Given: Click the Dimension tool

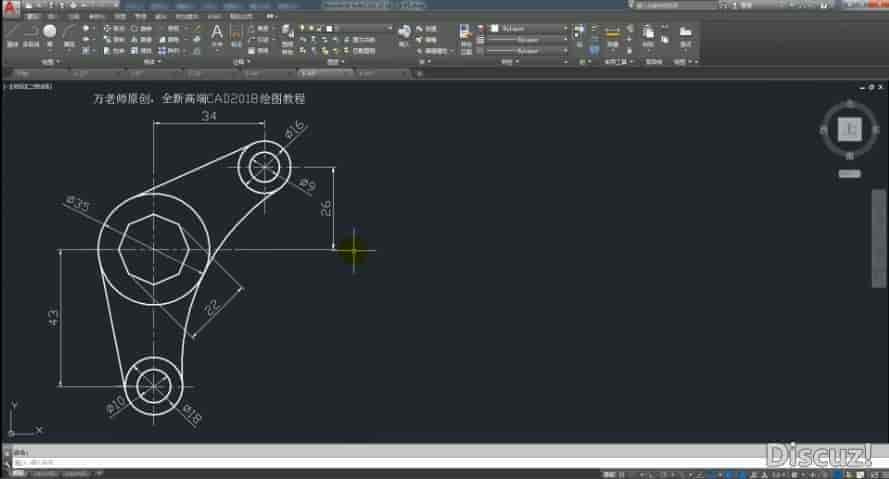Looking at the screenshot, I should [236, 36].
